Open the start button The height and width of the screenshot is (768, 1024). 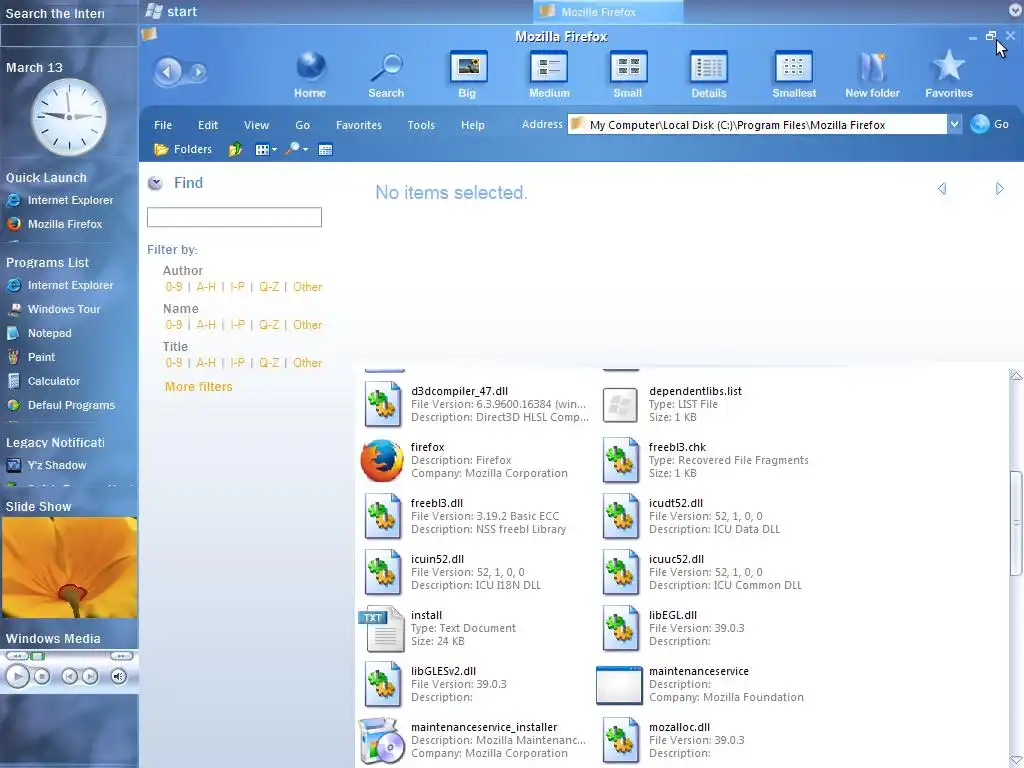(x=171, y=11)
